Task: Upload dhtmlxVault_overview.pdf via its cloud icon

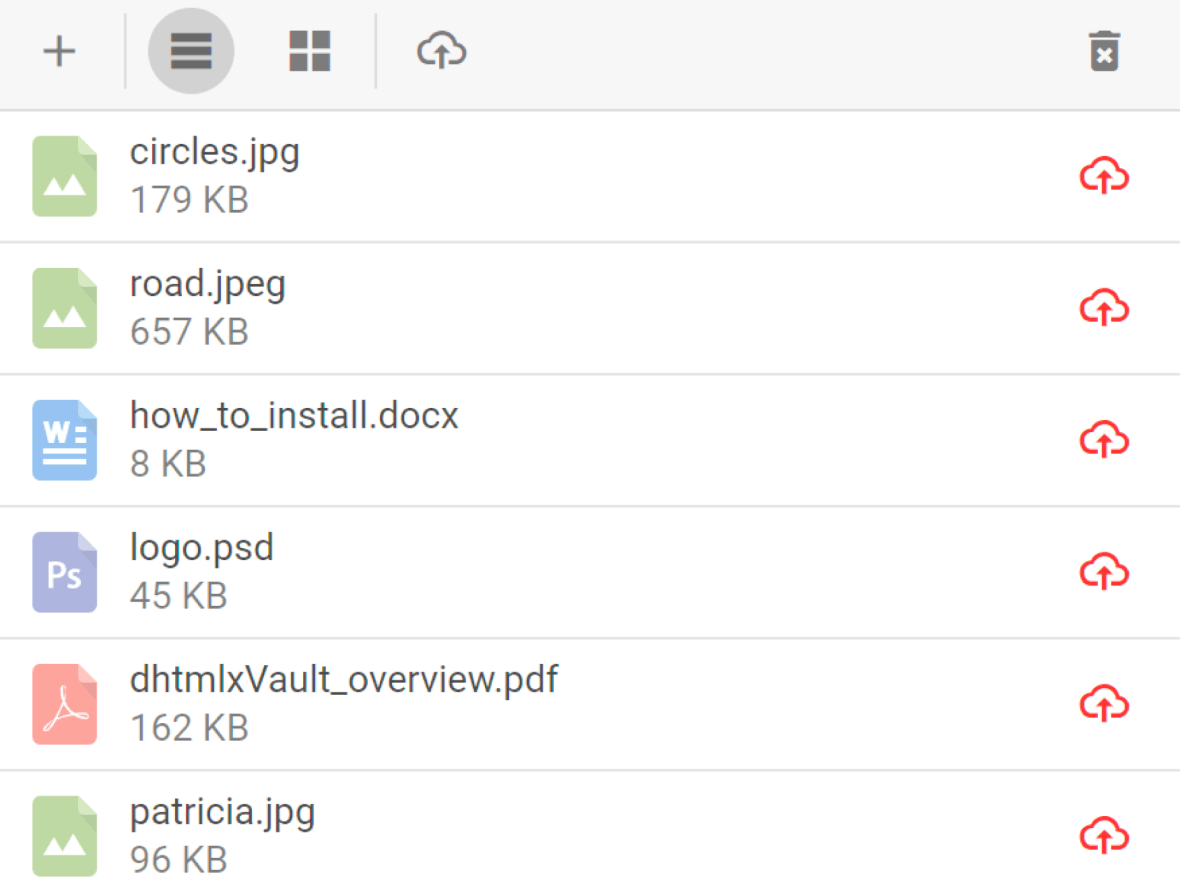Action: [x=1104, y=705]
